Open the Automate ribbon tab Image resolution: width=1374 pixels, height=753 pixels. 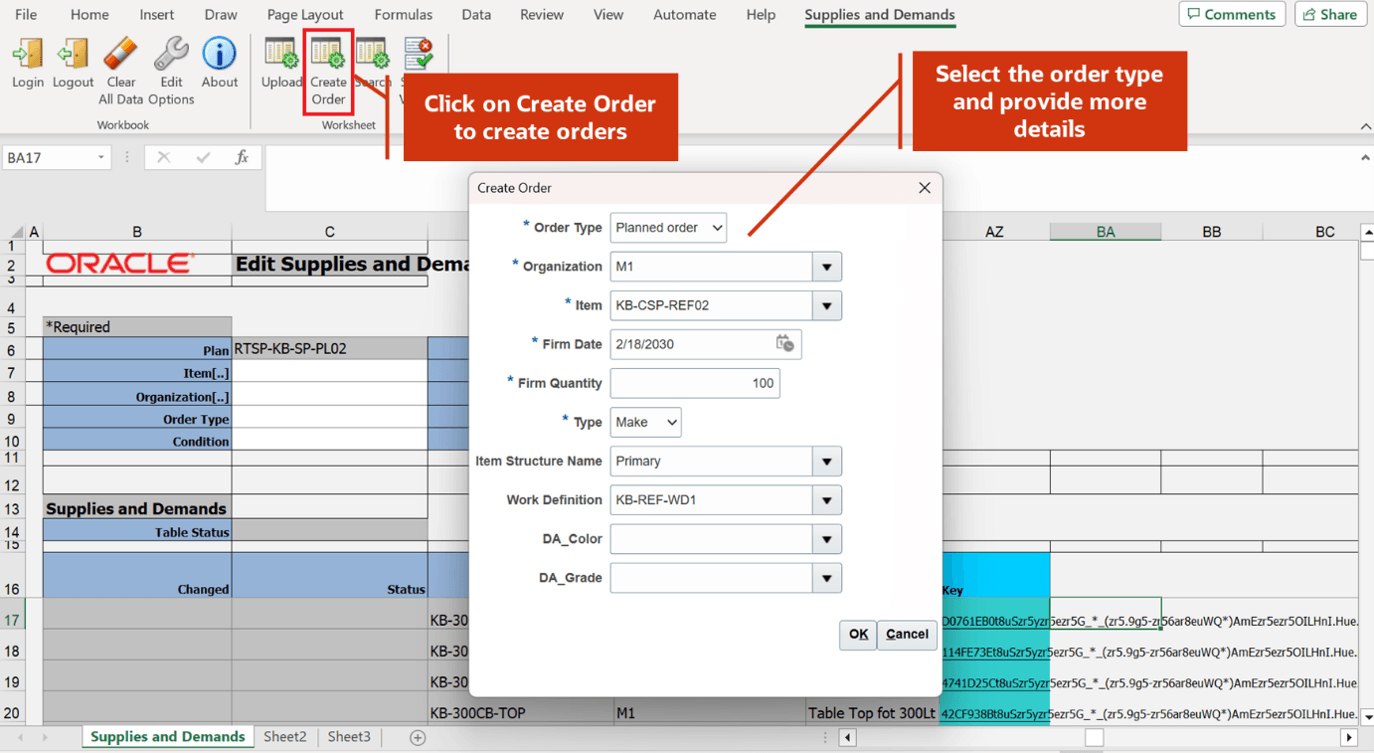click(684, 15)
